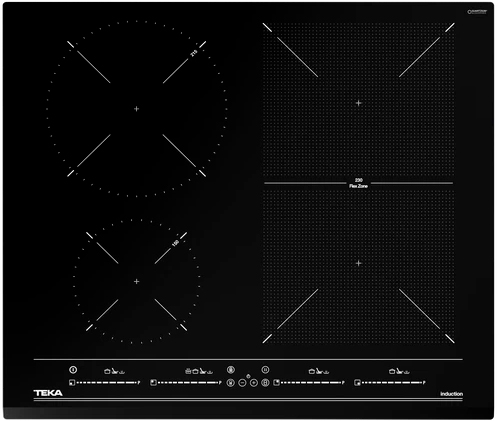Tap the minus timer button
This screenshot has width=497, height=421.
click(x=242, y=383)
